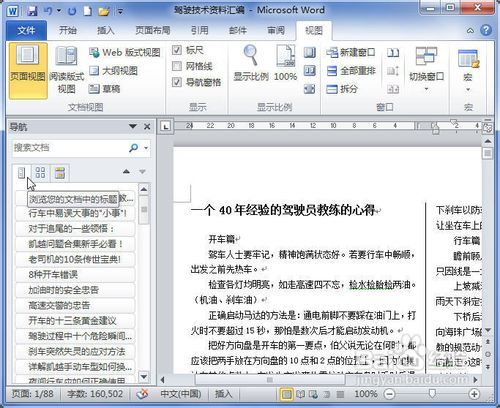Set zoom to 100% page icon
Image resolution: width=500 pixels, height=408 pixels.
click(x=286, y=63)
